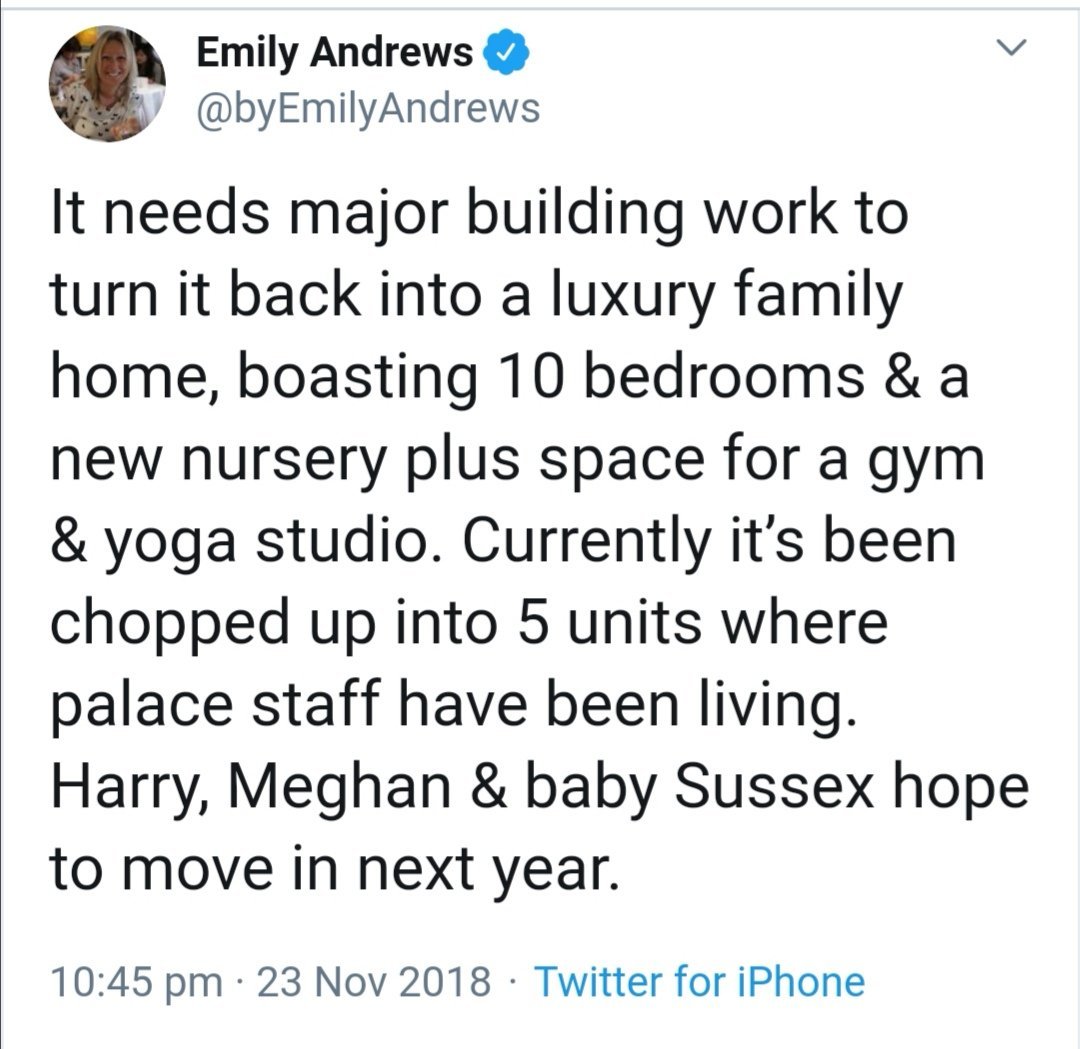Open Emily Andrews' profile avatar photo
Viewport: 1080px width, 1049px height.
(107, 82)
